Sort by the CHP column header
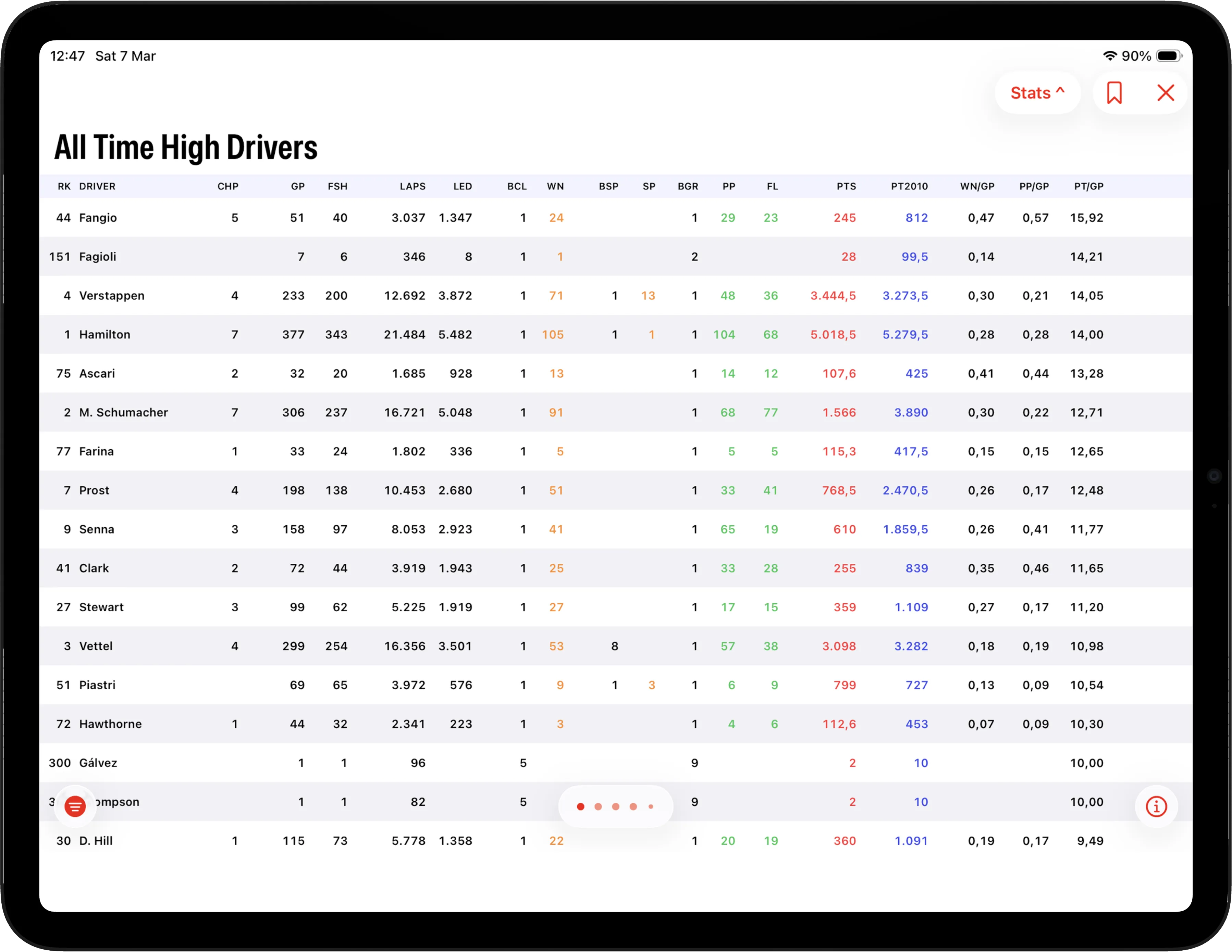 coord(228,187)
